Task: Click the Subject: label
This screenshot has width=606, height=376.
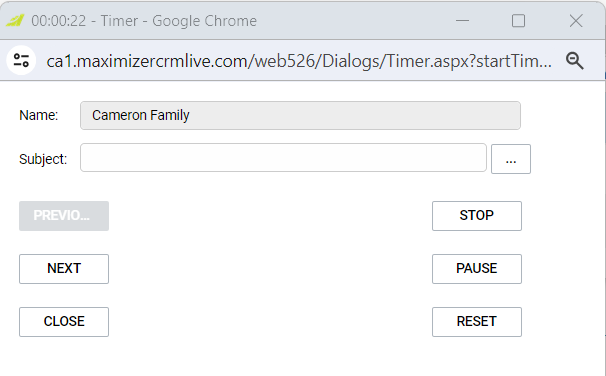Action: pyautogui.click(x=43, y=159)
